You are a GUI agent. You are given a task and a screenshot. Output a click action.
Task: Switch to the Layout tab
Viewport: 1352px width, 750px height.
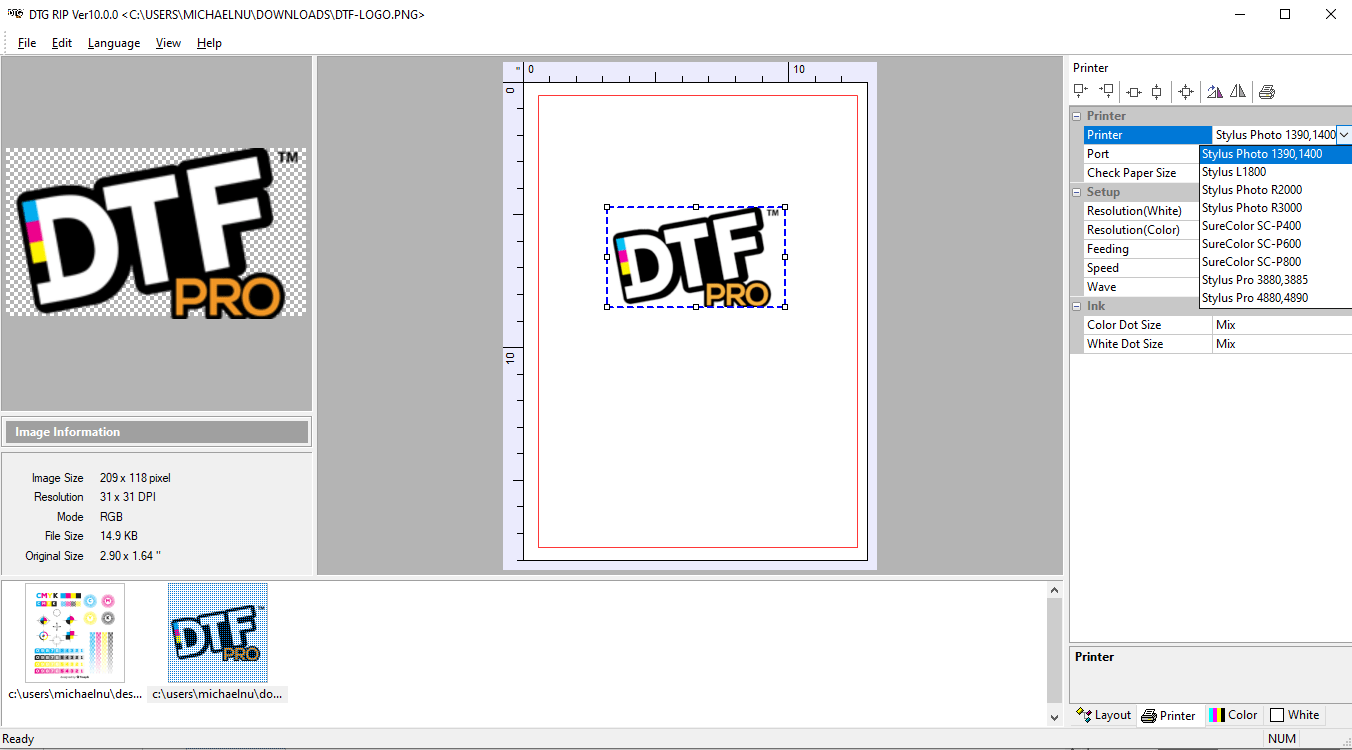point(1103,715)
